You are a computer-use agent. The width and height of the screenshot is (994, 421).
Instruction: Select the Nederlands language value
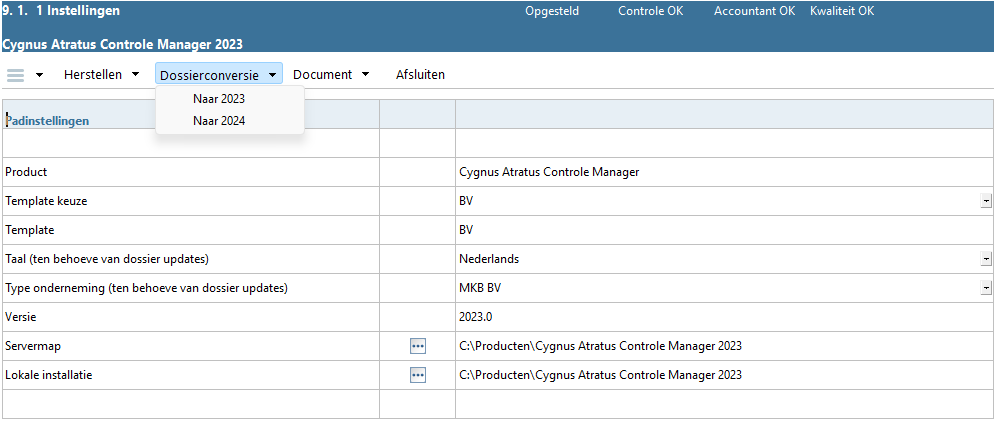489,259
